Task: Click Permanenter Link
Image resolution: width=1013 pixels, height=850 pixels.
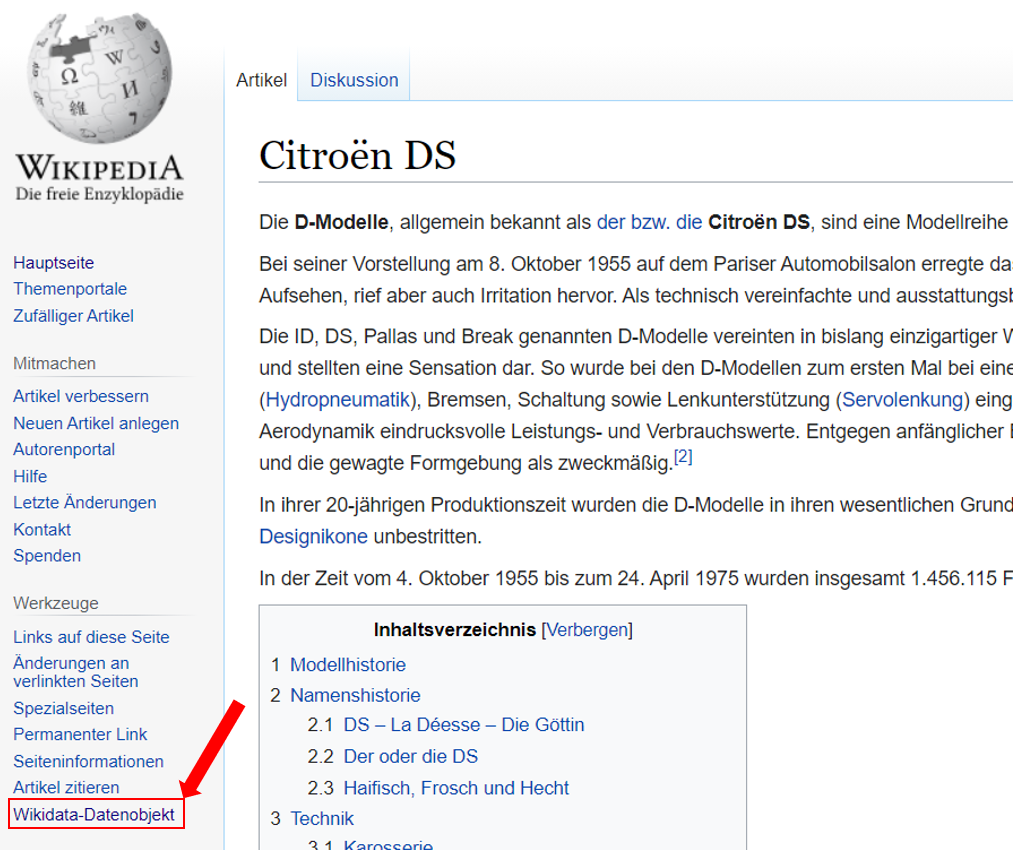Action: [80, 734]
